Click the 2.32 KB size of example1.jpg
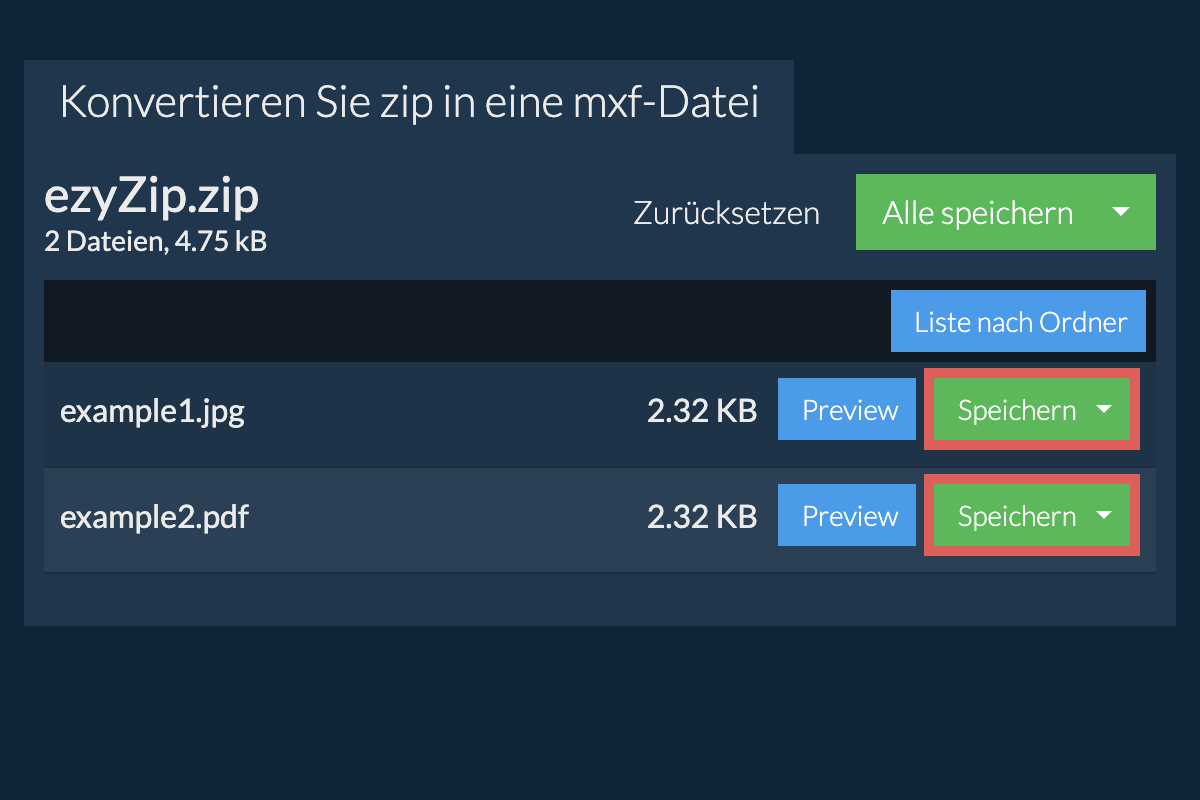This screenshot has height=800, width=1200. click(701, 411)
